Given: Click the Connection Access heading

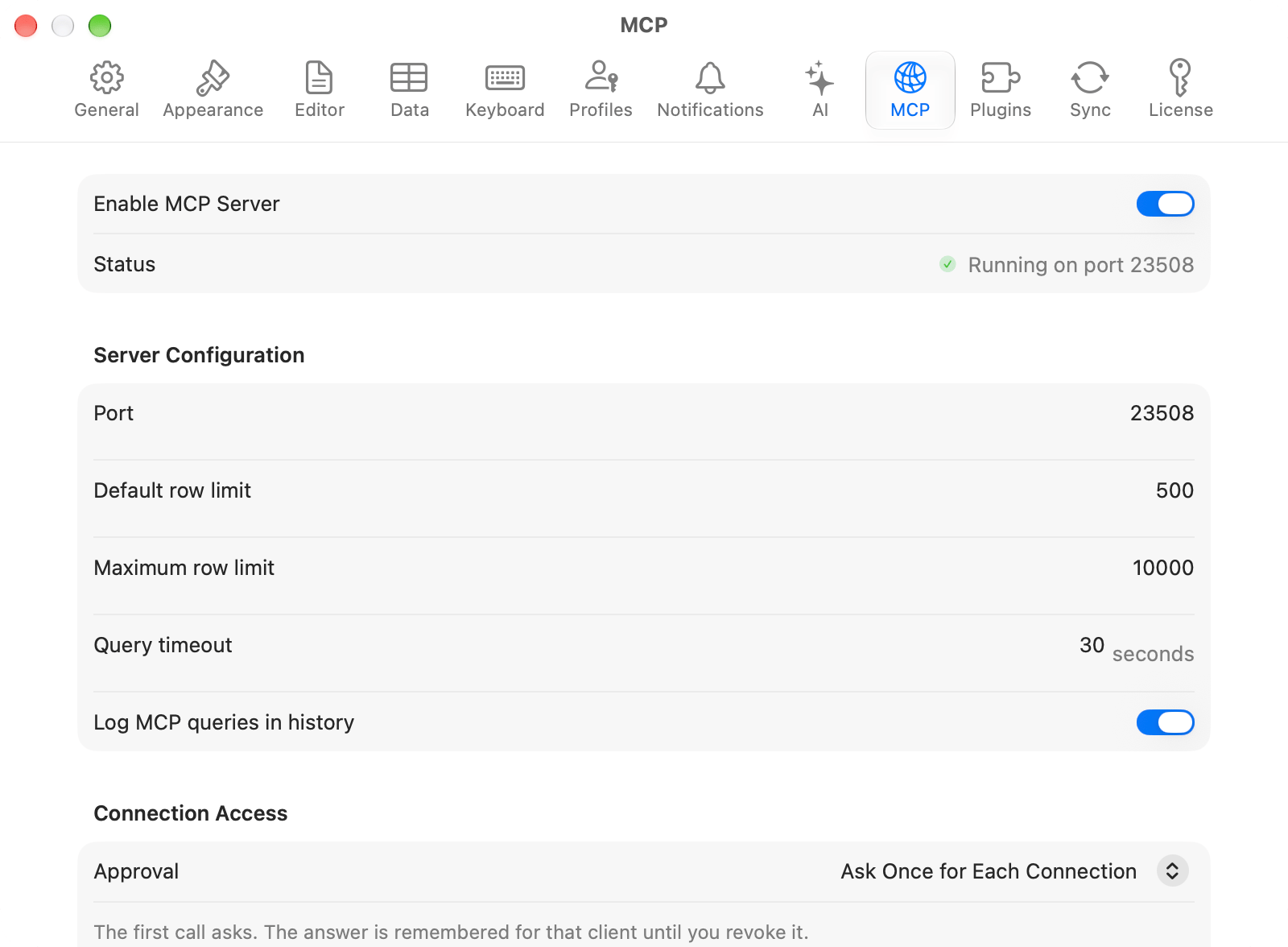Looking at the screenshot, I should coord(190,813).
